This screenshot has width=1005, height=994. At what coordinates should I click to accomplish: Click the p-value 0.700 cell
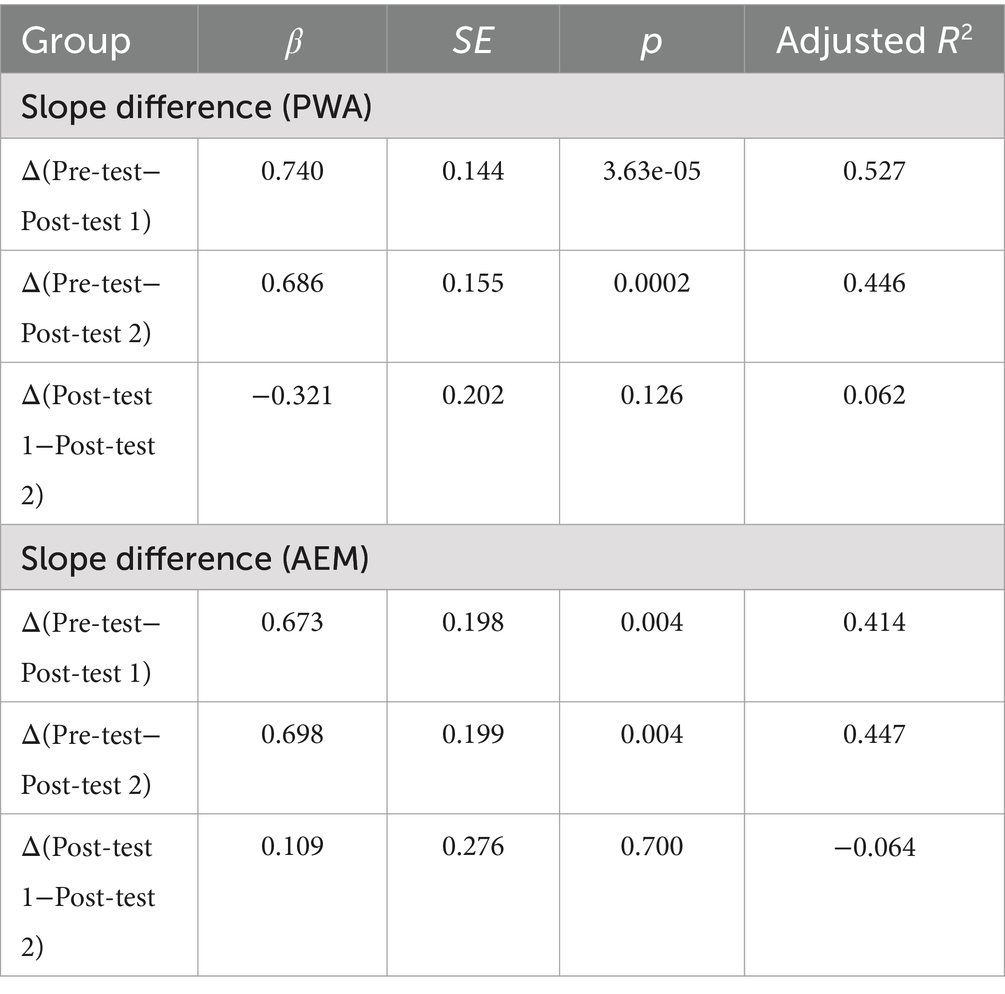(652, 847)
